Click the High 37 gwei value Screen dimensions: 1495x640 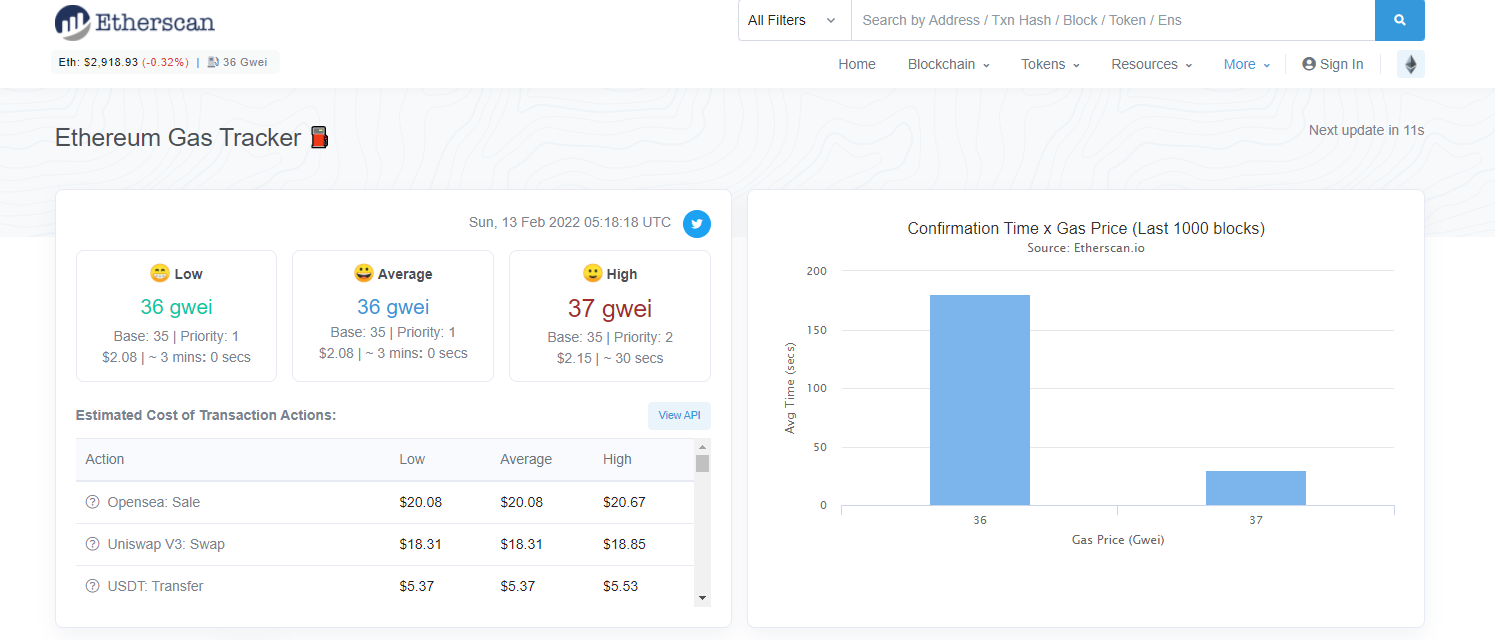(x=610, y=308)
